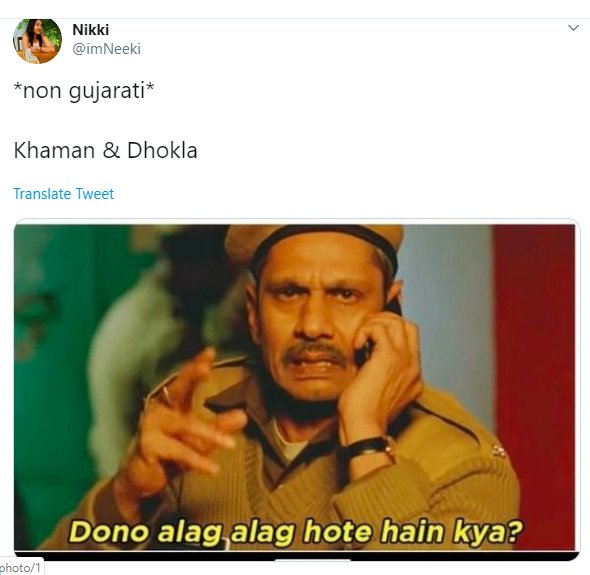Click the 'Khaman & Dhokla' tweet line

(105, 150)
